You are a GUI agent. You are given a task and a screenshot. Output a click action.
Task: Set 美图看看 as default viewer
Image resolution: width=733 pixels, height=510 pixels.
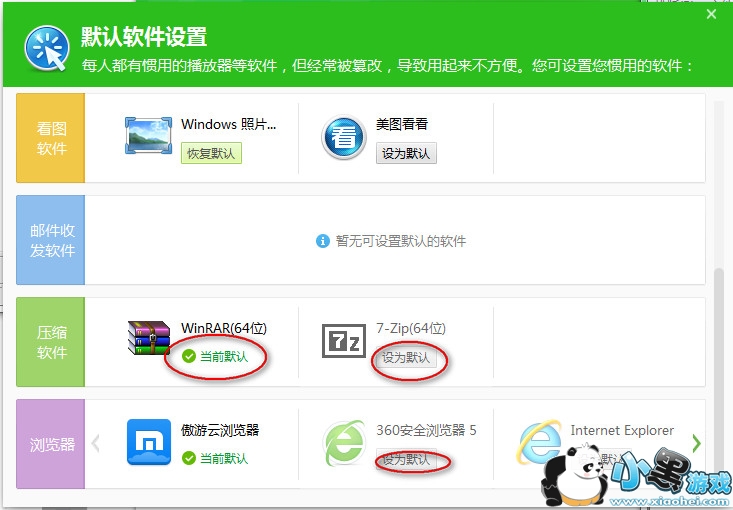point(406,153)
